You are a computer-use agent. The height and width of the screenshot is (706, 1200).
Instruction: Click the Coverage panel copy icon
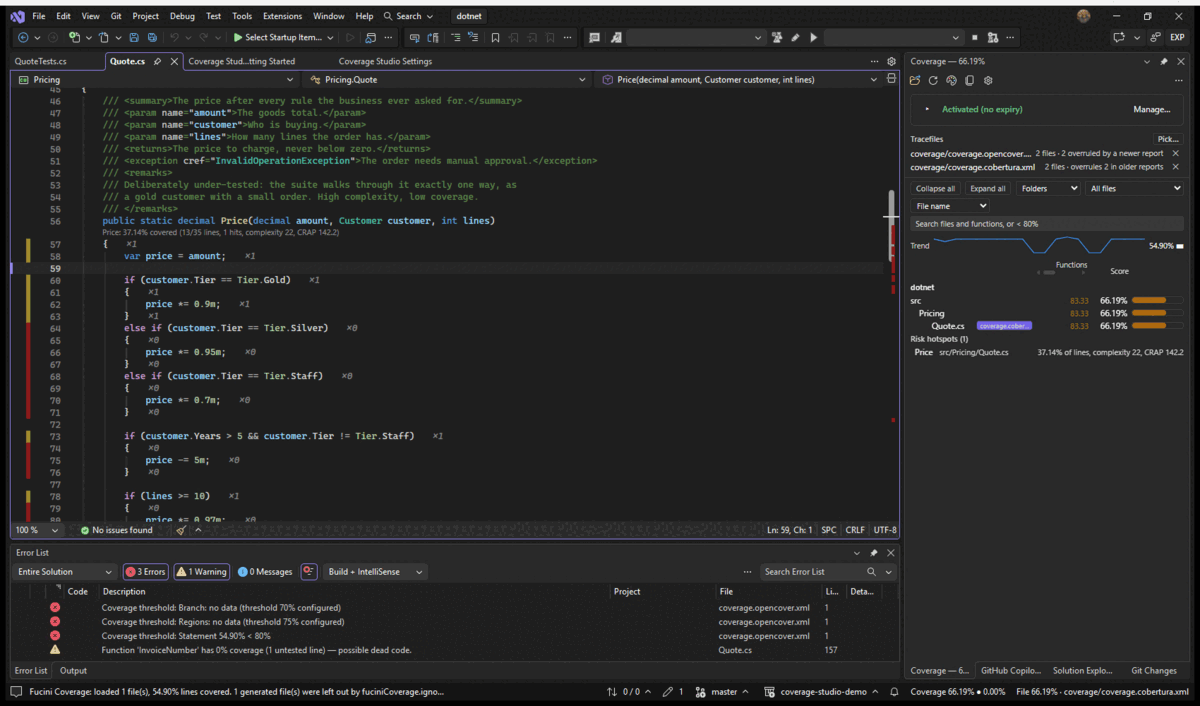(x=969, y=80)
